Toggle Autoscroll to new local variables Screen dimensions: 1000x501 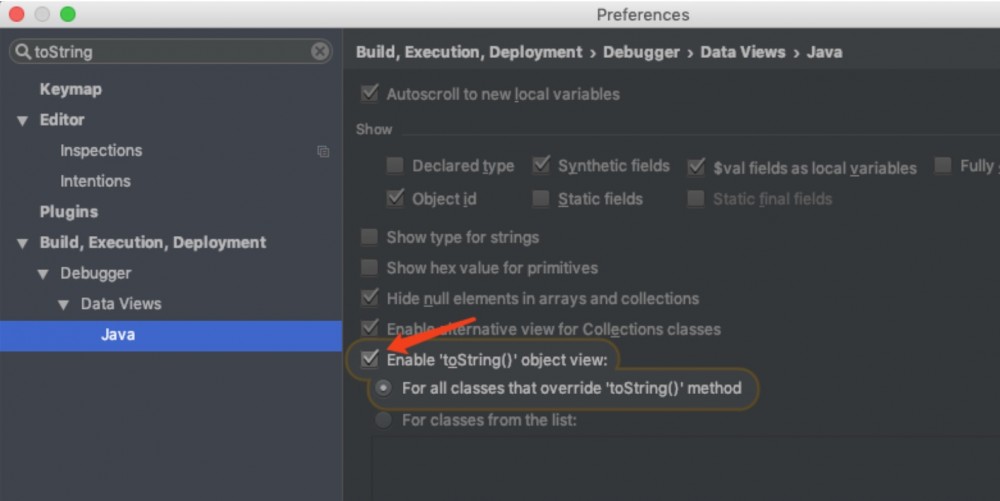click(370, 94)
